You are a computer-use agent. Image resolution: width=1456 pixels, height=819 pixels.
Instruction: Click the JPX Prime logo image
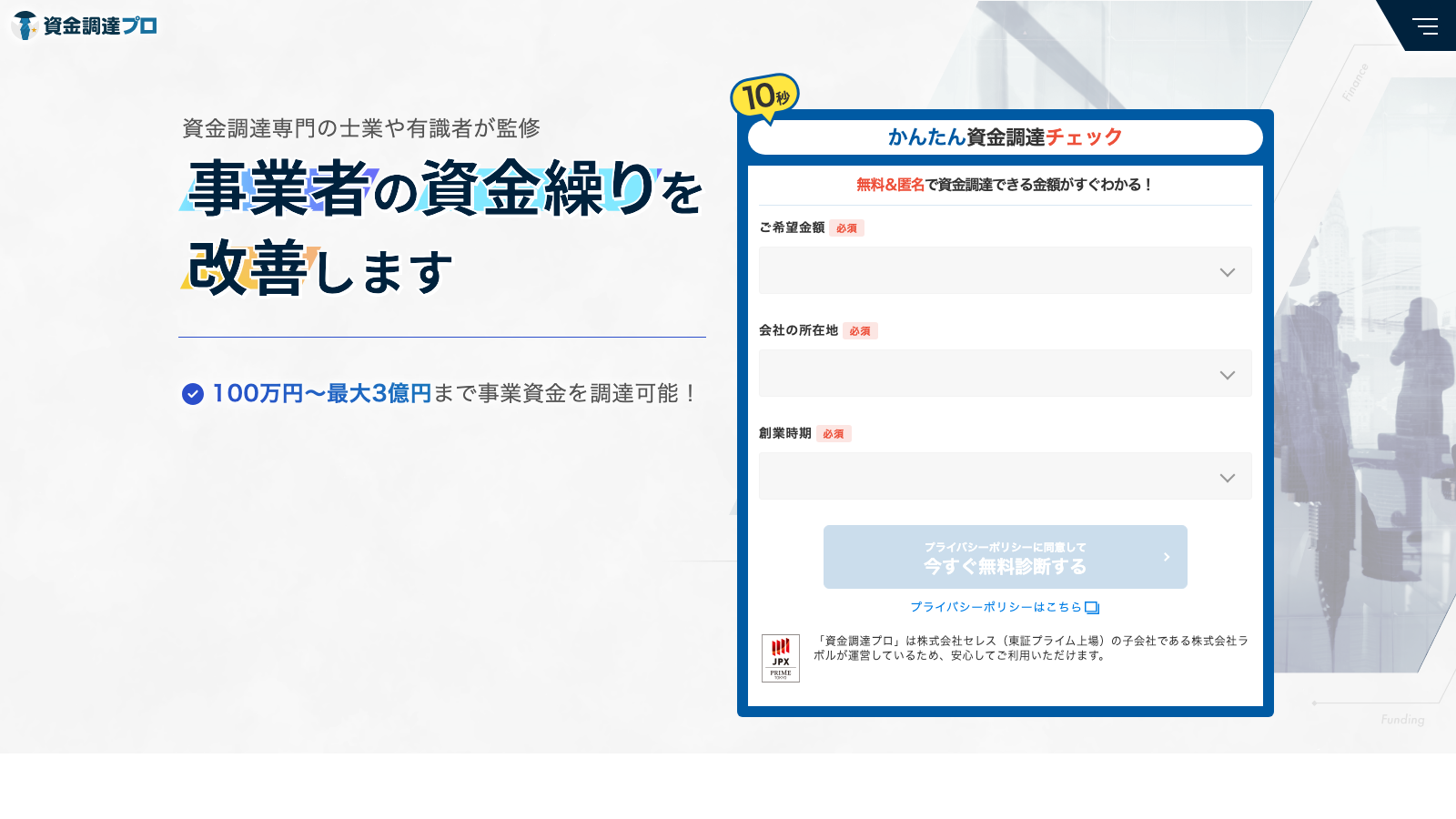tap(780, 658)
